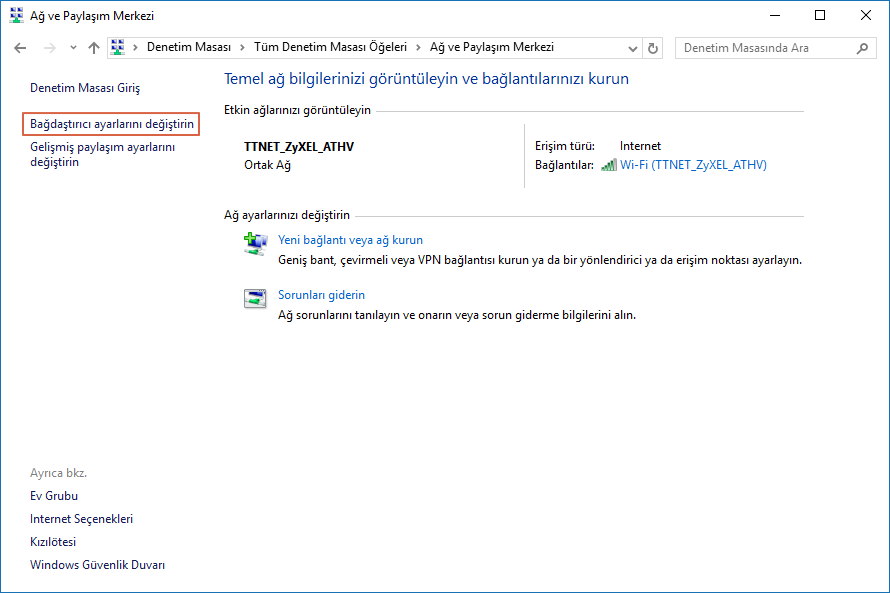Open the 'Sorunları giderin' troubleshooting icon
890x593 pixels.
[x=257, y=297]
